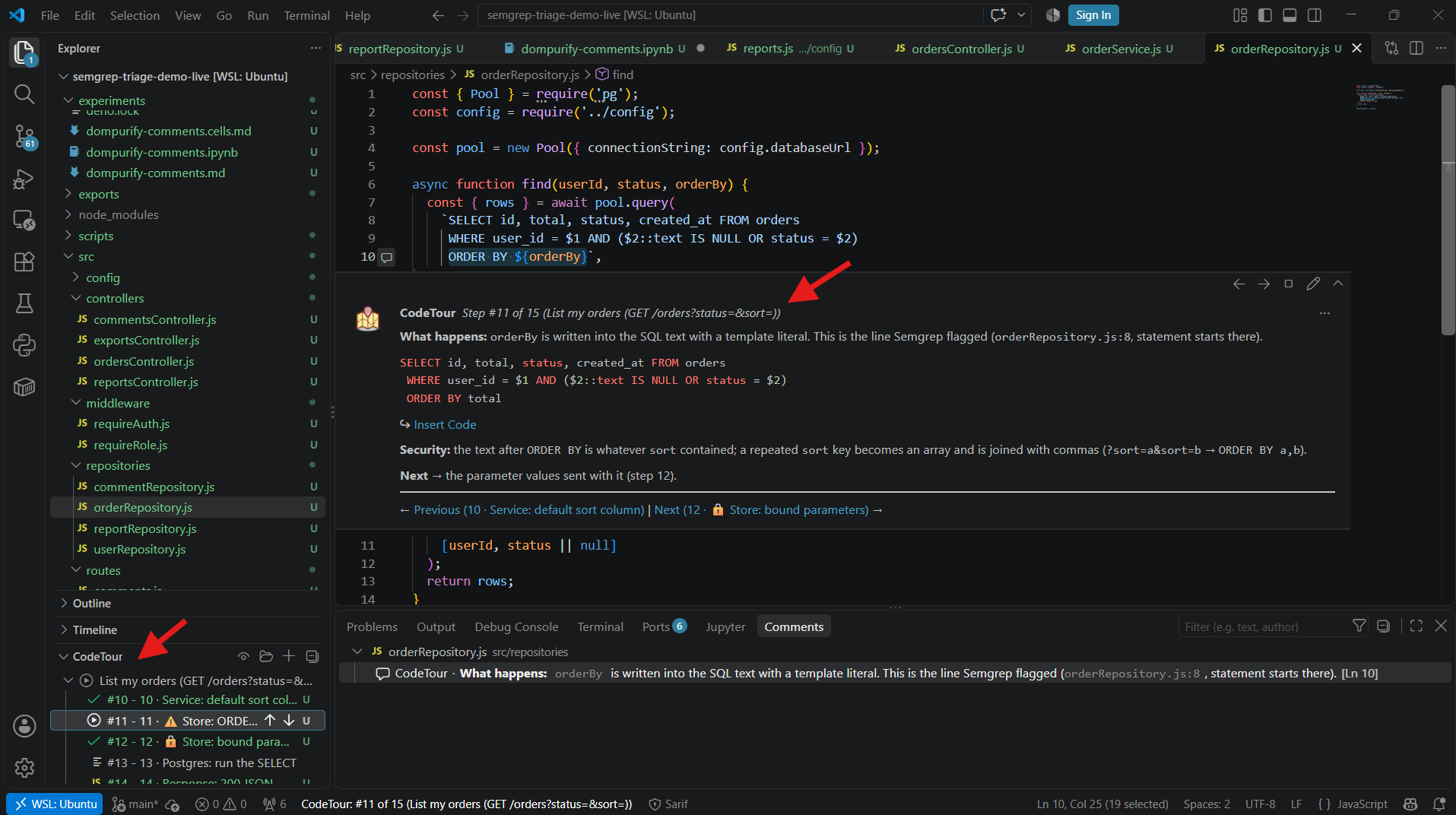Open Accounts menu in activity bar
The height and width of the screenshot is (815, 1456).
[24, 726]
